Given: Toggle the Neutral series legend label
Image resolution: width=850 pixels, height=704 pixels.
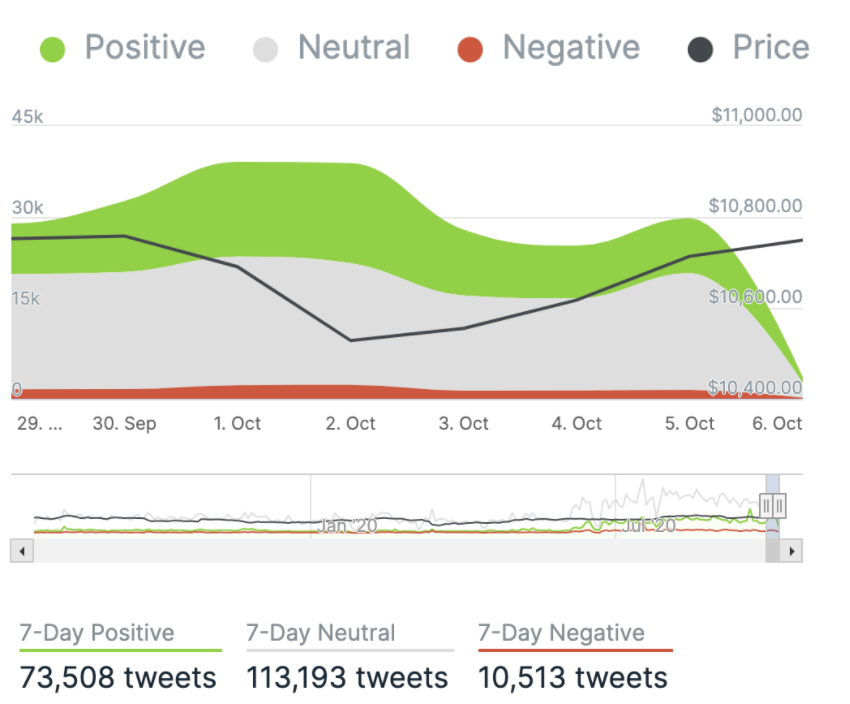Looking at the screenshot, I should [x=354, y=48].
